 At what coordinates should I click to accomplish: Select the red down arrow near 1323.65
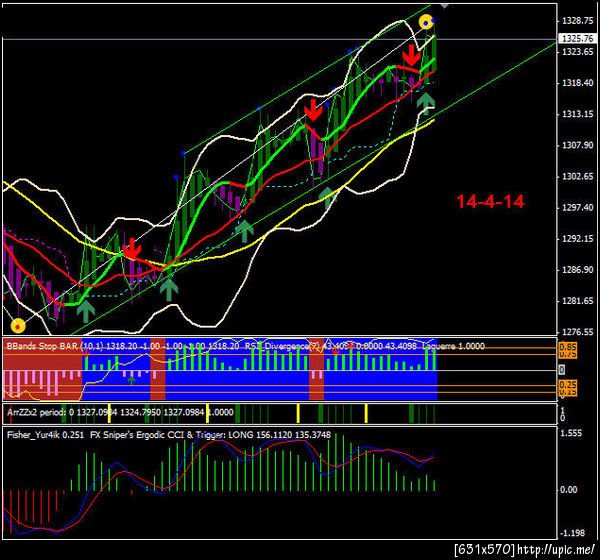(x=411, y=55)
